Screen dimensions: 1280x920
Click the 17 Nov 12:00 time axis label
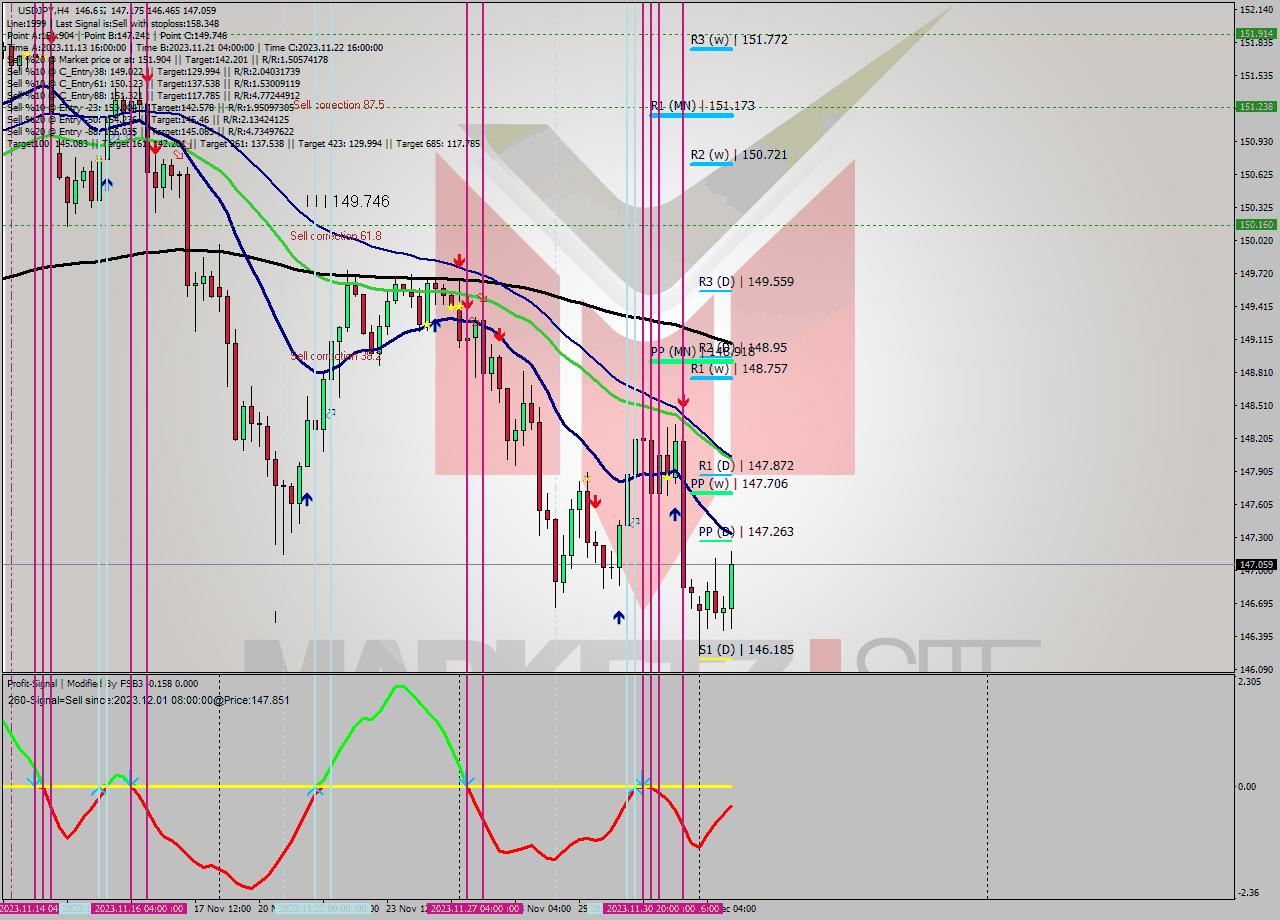(x=222, y=909)
